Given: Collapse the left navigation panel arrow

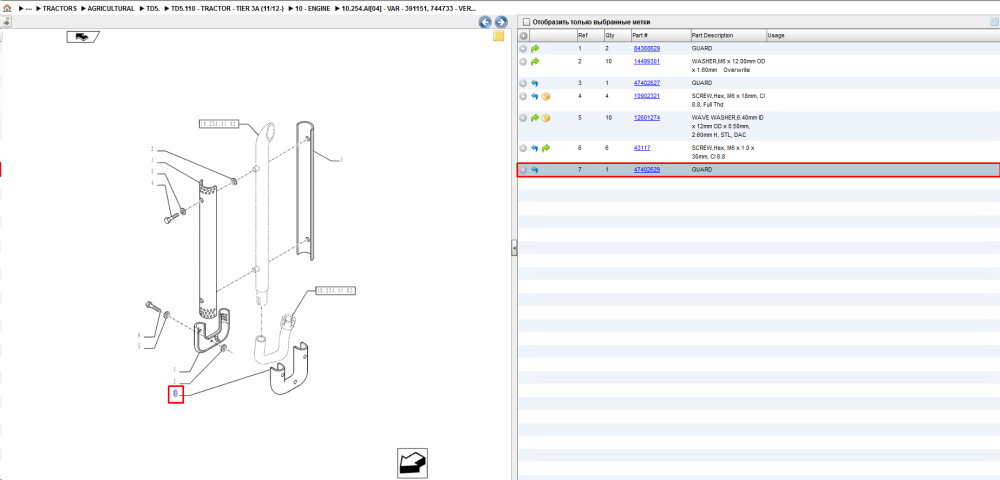Looking at the screenshot, I should pos(6,22).
